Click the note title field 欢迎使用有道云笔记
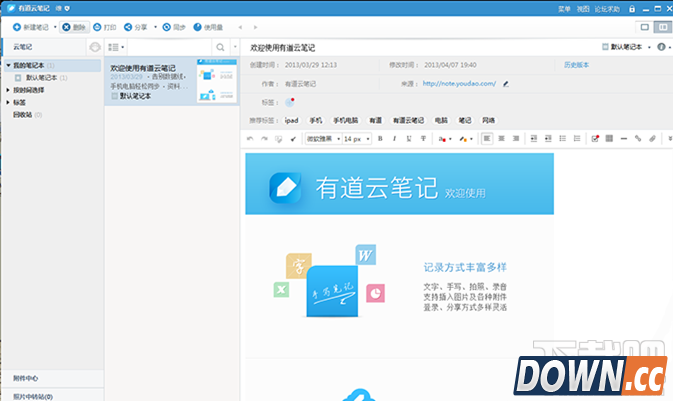Screen dimensions: 673x401 pyautogui.click(x=282, y=48)
